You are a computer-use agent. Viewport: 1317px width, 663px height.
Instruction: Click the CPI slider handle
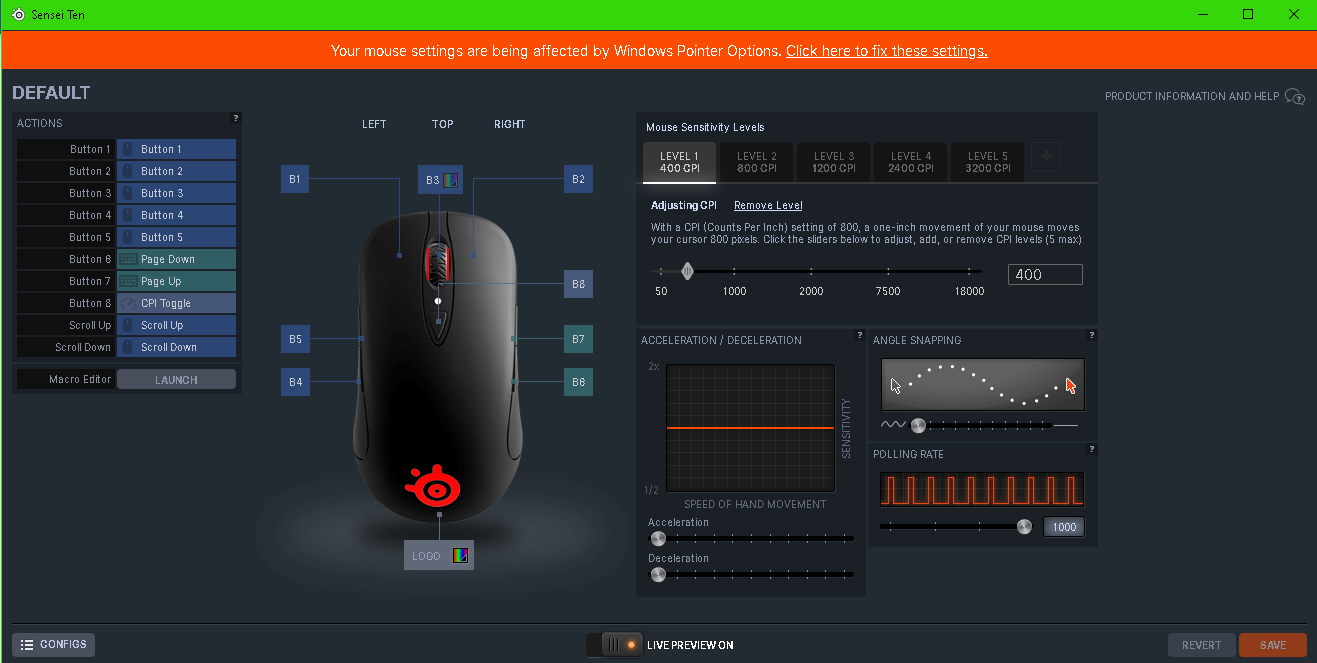point(687,271)
